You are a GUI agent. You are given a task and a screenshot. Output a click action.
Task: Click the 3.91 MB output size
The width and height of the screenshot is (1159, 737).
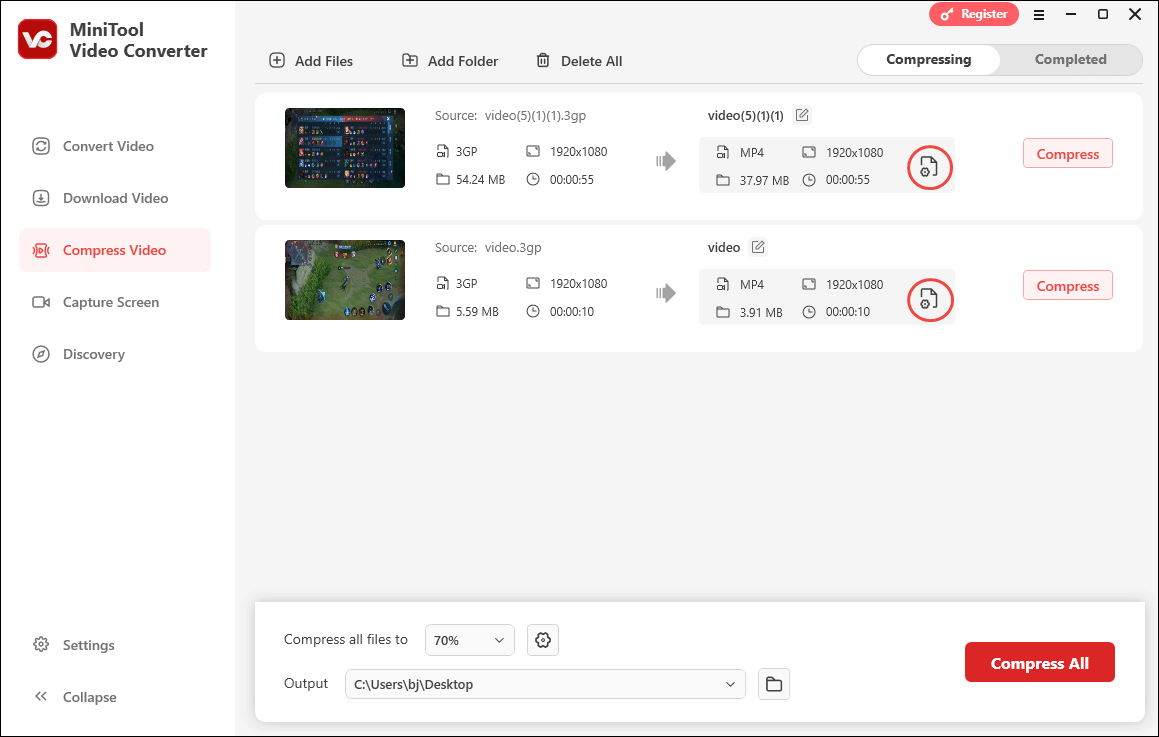pyautogui.click(x=761, y=313)
